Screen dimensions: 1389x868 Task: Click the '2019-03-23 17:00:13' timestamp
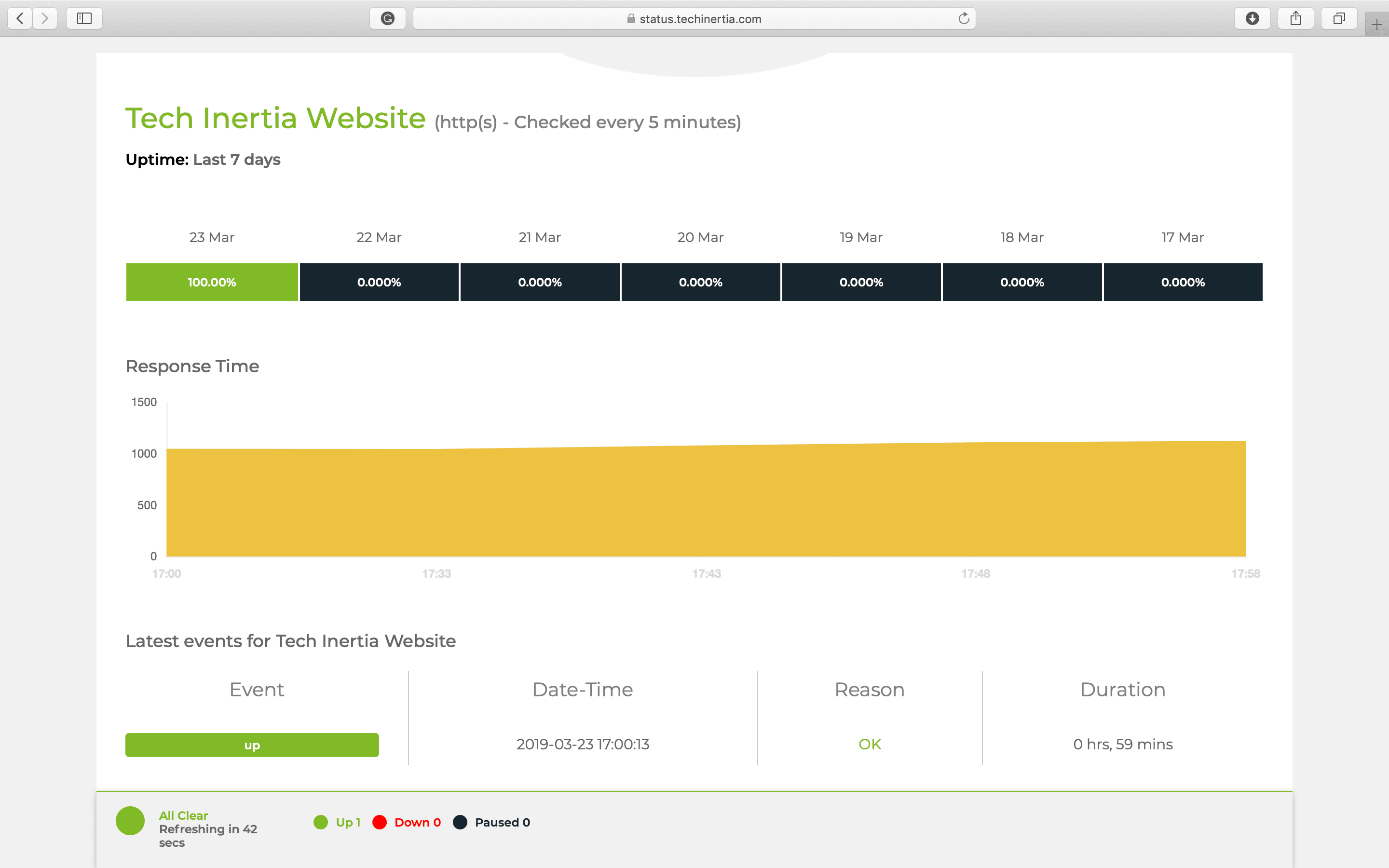tap(583, 744)
